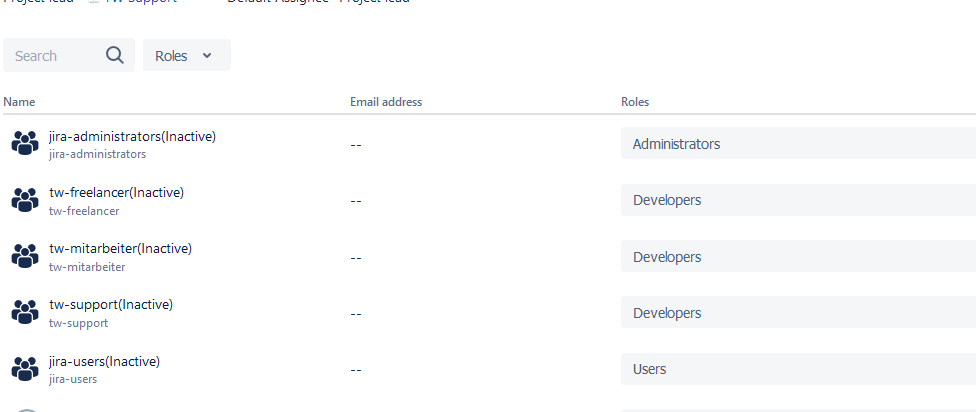The width and height of the screenshot is (976, 412).
Task: Click the grey tw-freelancer subtitle text
Action: (84, 211)
